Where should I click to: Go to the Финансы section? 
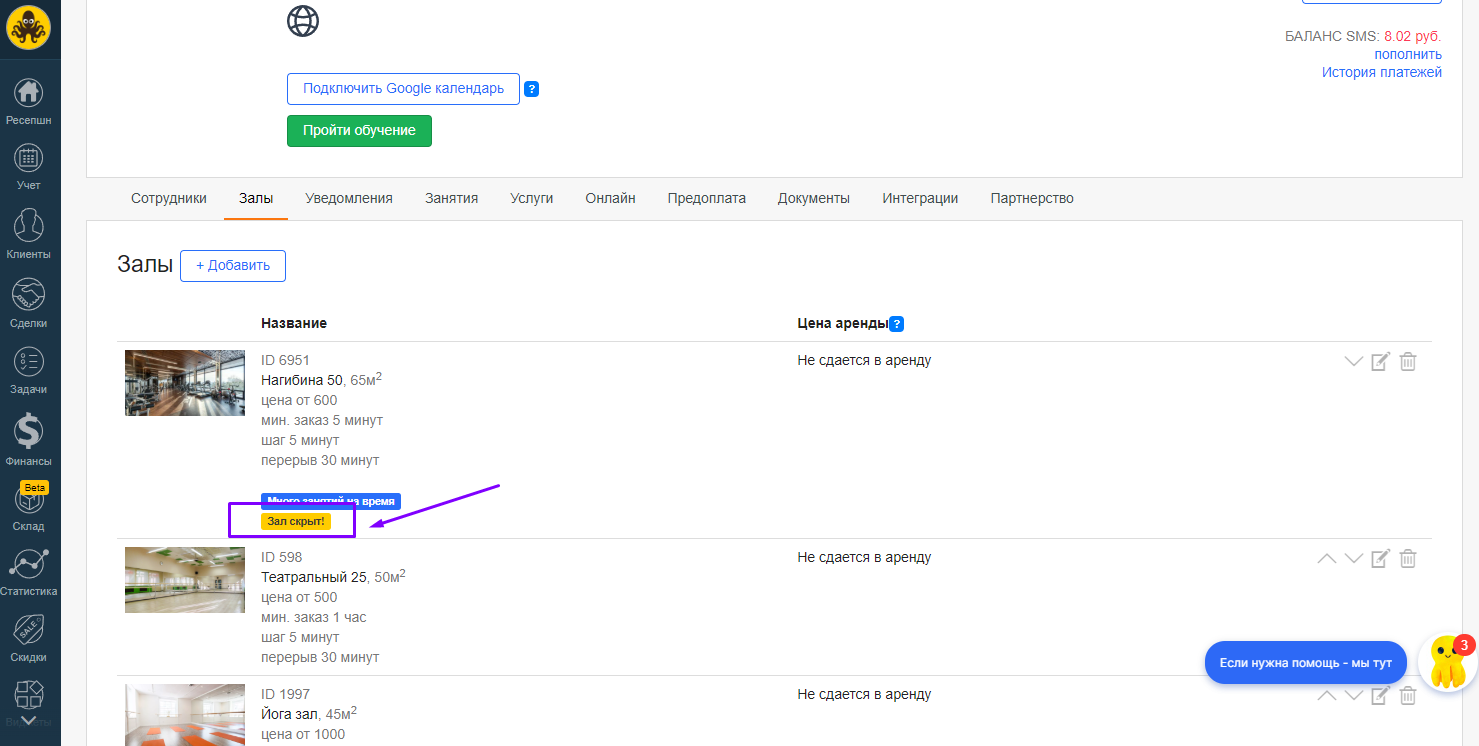[29, 440]
